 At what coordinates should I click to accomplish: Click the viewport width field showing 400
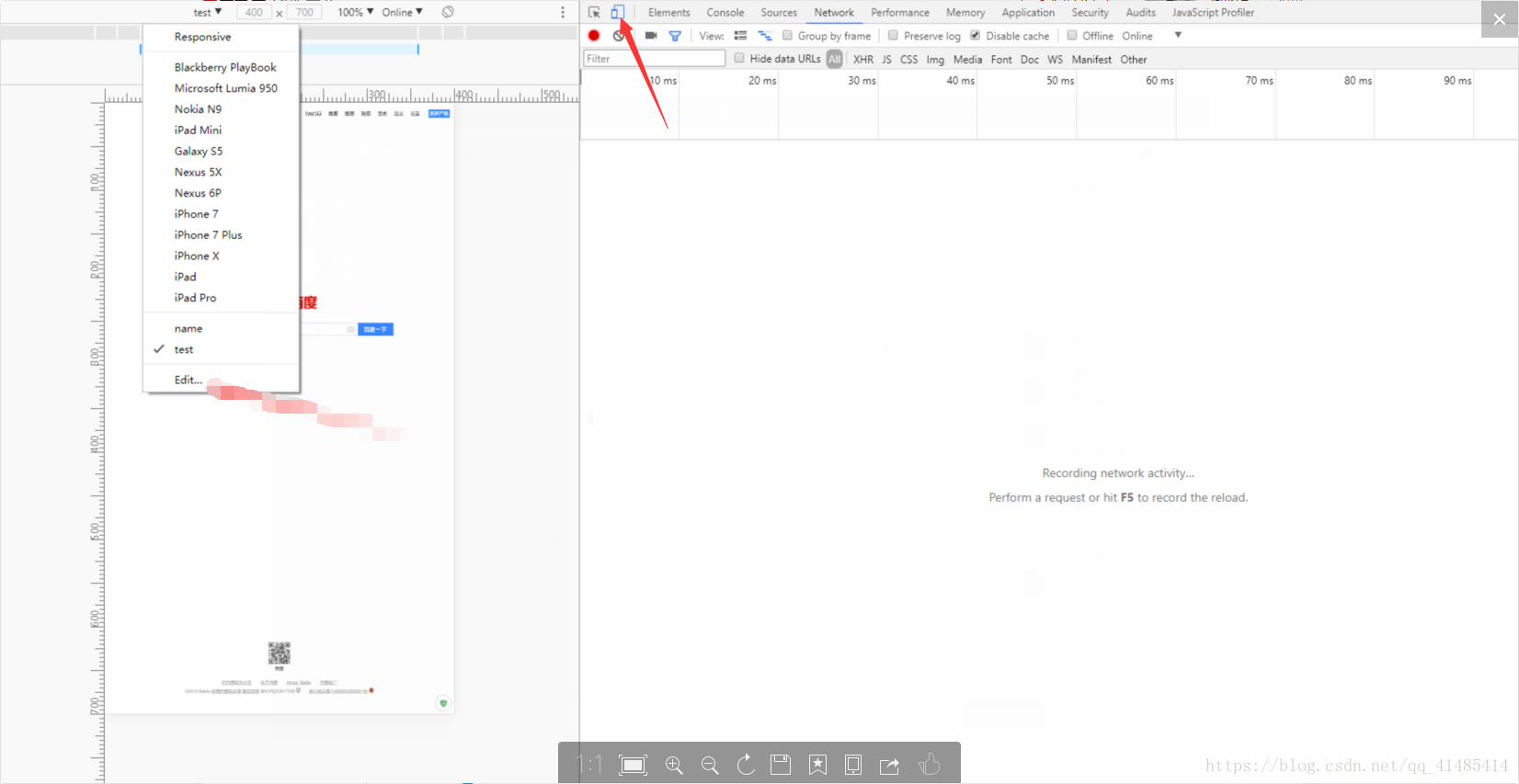[254, 12]
